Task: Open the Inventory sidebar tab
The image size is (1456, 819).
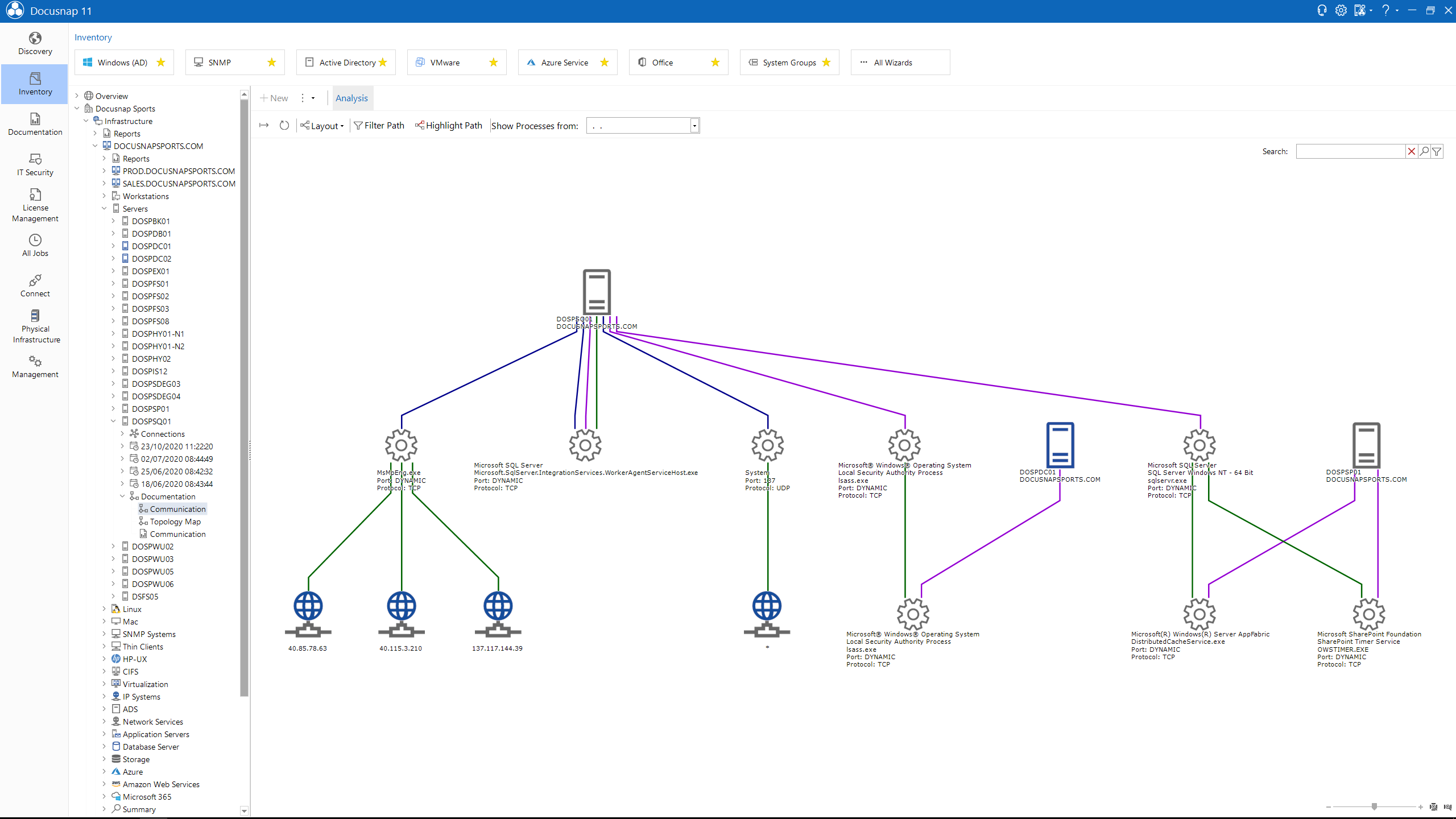Action: pos(35,84)
